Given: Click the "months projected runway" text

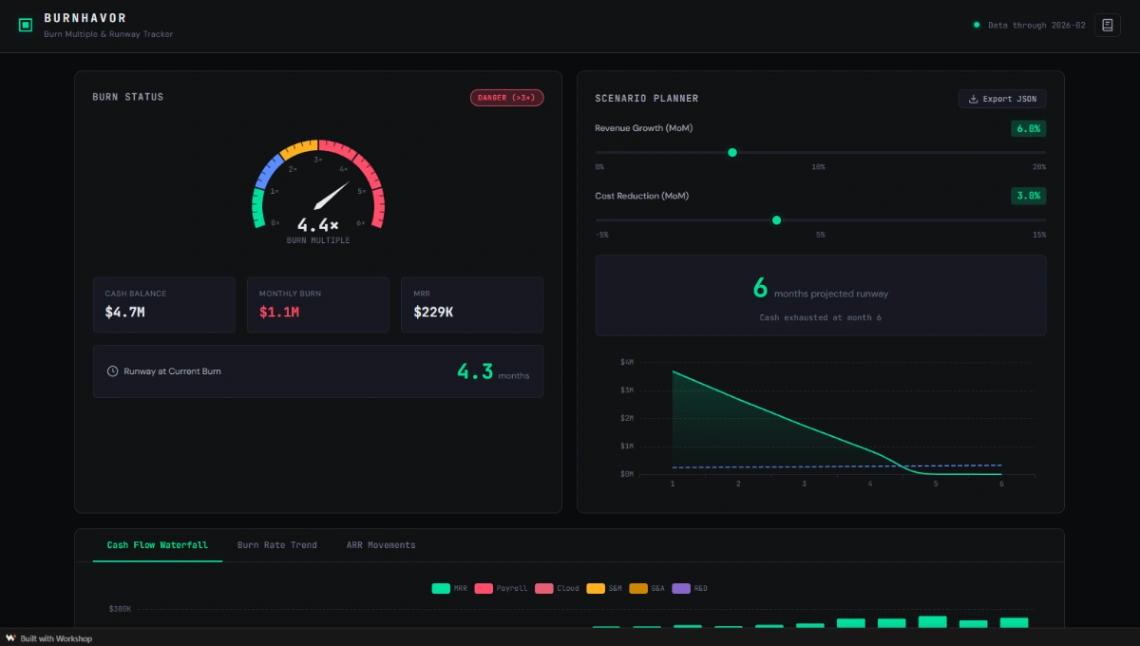Looking at the screenshot, I should pyautogui.click(x=831, y=294).
